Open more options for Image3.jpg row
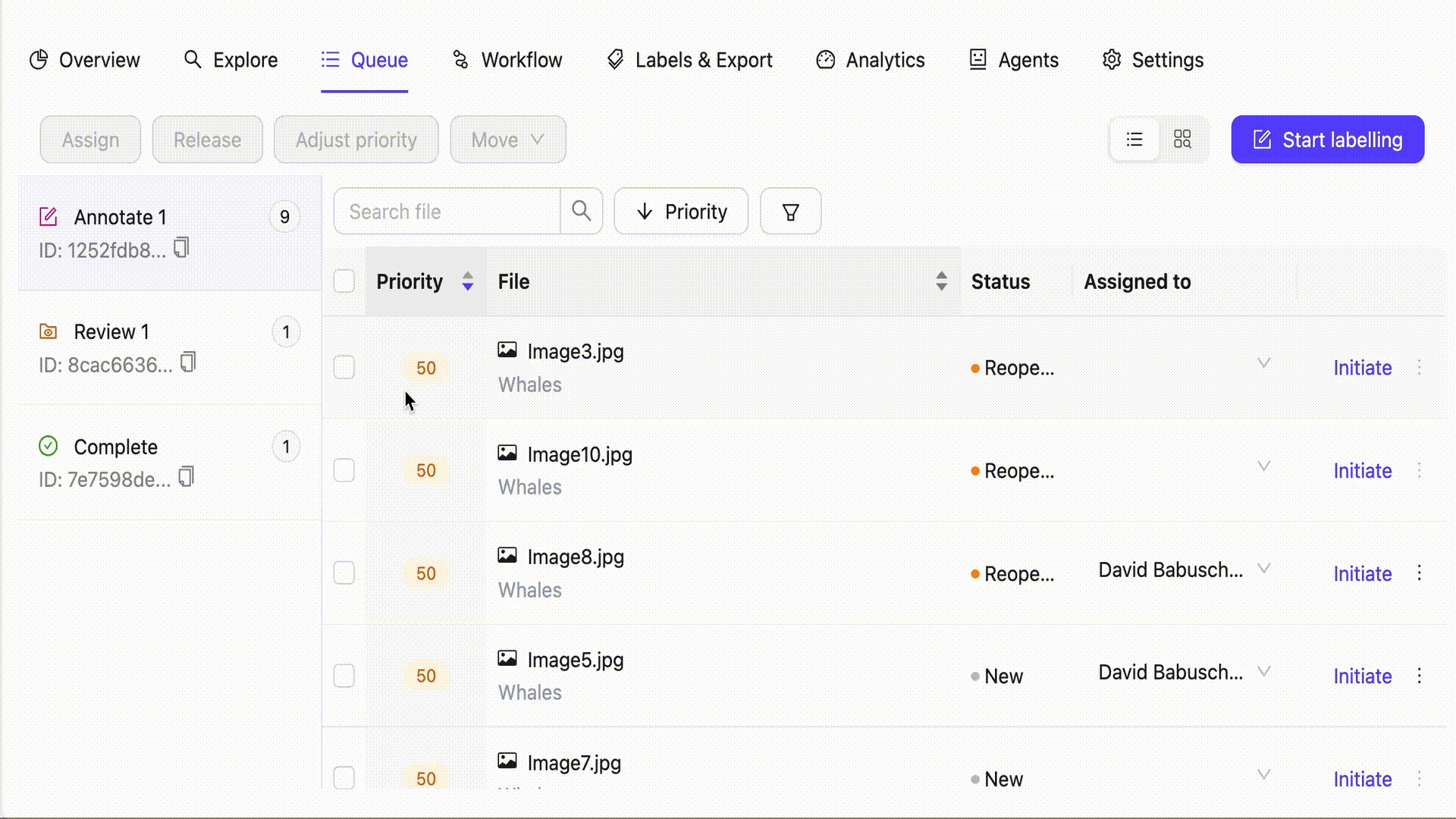Screen dimensions: 1456x819 1420,368
